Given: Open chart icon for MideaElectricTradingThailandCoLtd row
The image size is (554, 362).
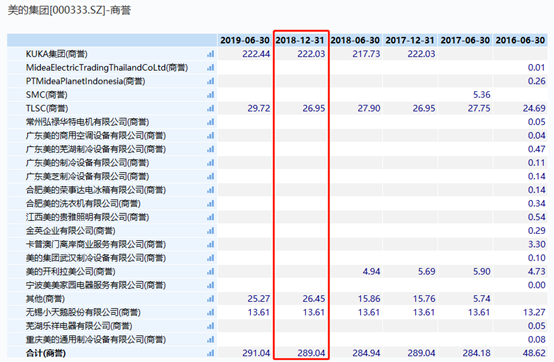Looking at the screenshot, I should click(211, 67).
